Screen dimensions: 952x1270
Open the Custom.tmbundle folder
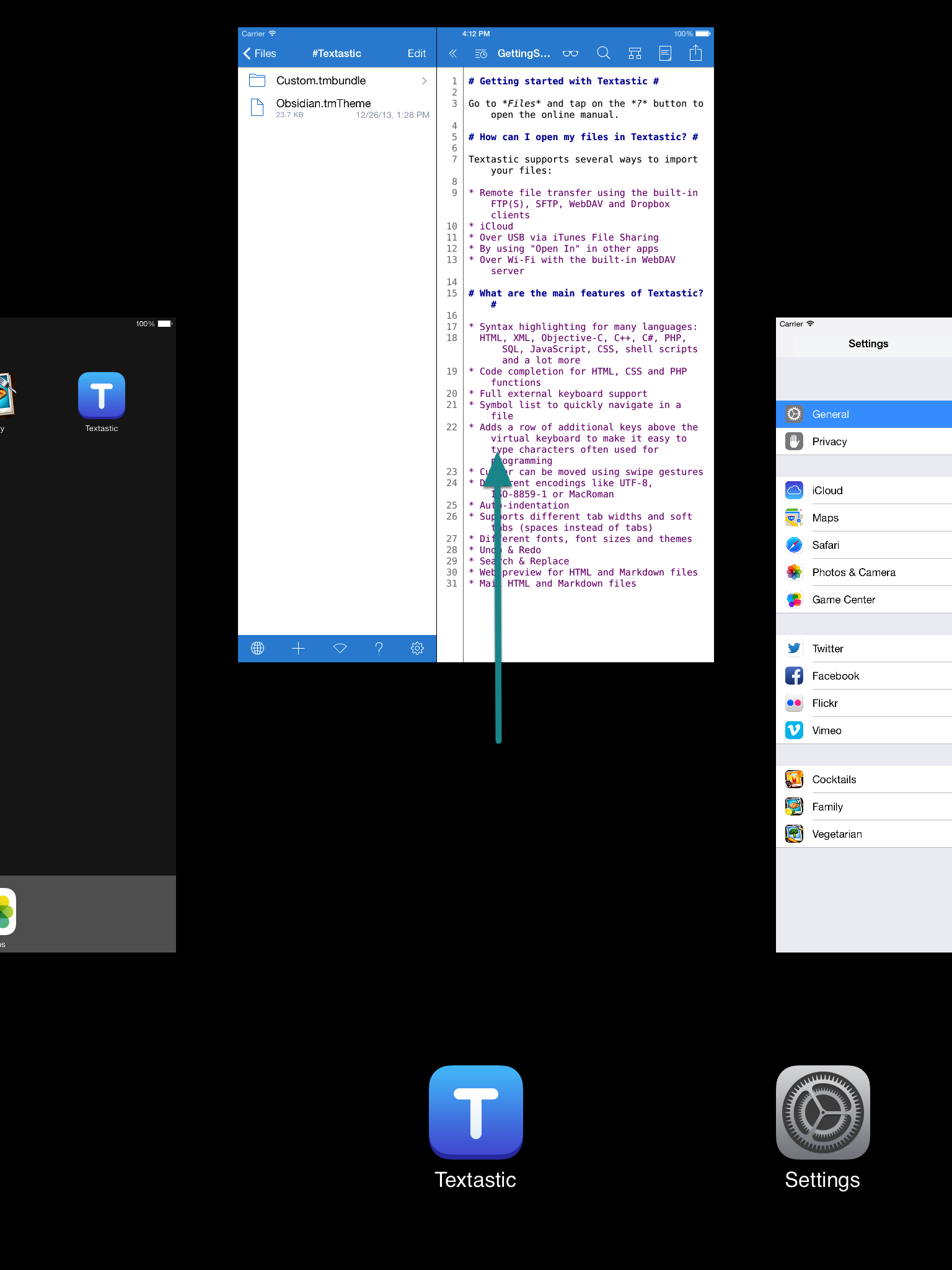point(337,81)
